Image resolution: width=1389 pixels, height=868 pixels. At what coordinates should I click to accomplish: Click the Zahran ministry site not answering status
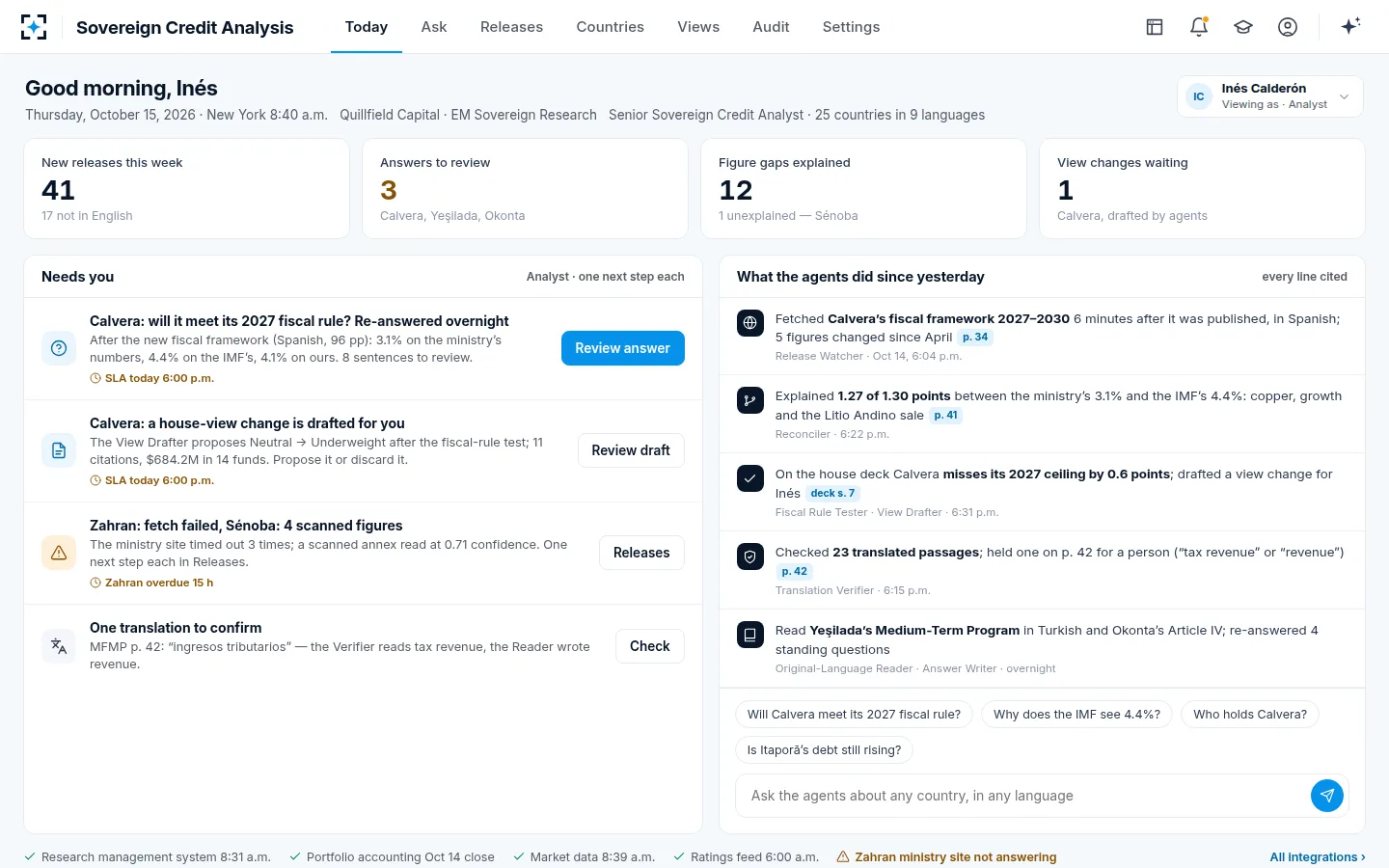[946, 856]
